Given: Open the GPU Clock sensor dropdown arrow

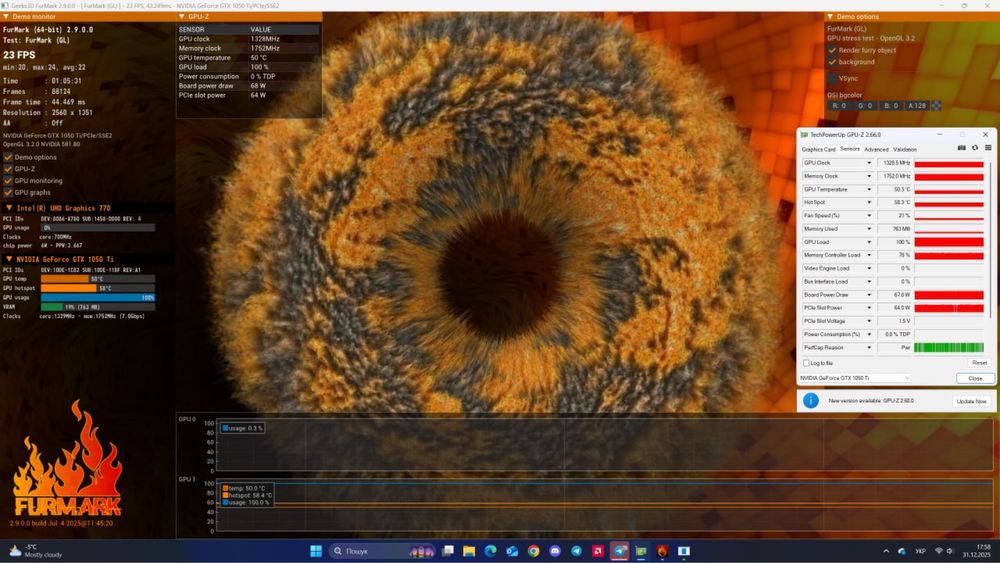Looking at the screenshot, I should pos(869,163).
